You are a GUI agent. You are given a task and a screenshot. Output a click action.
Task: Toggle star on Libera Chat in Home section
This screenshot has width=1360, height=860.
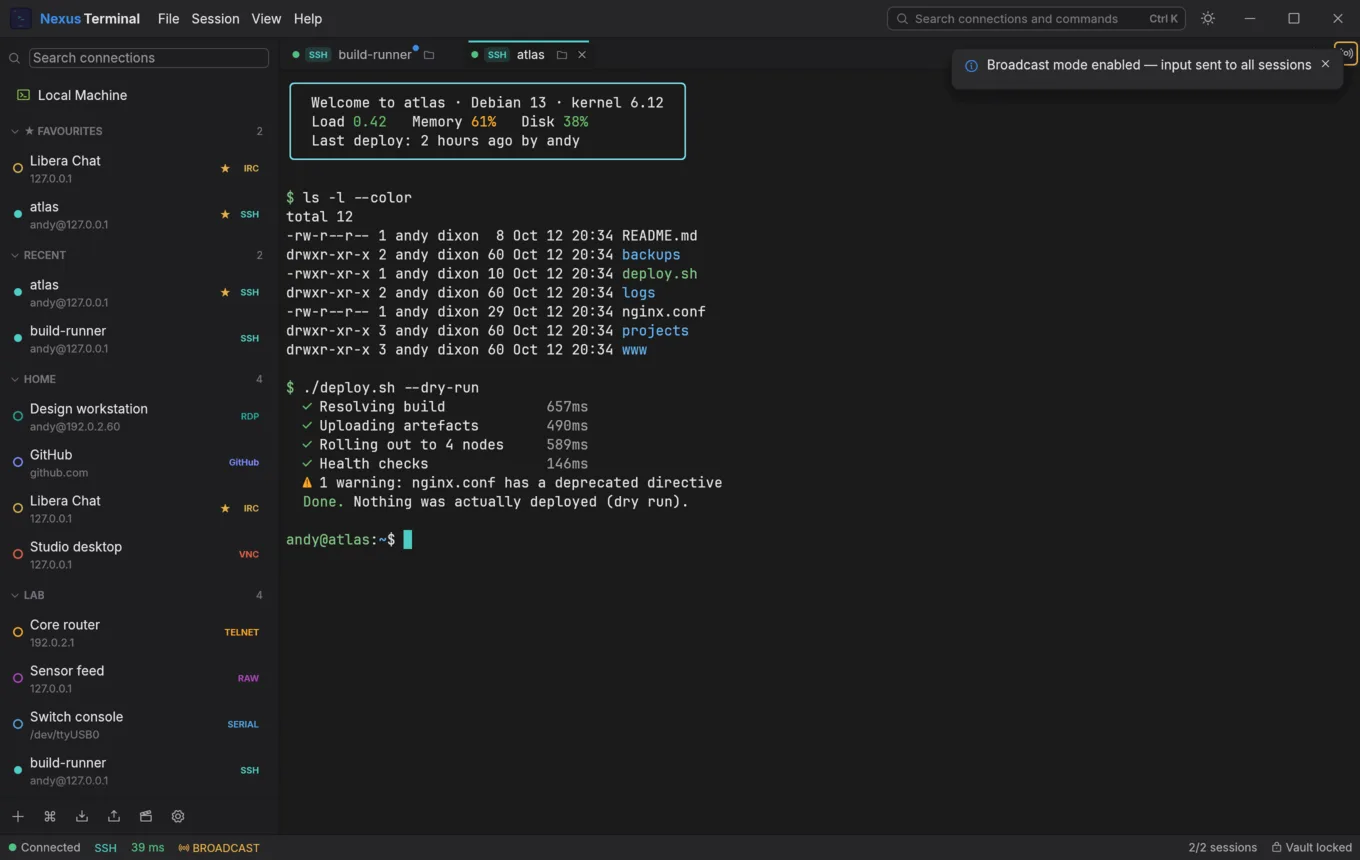pos(225,508)
